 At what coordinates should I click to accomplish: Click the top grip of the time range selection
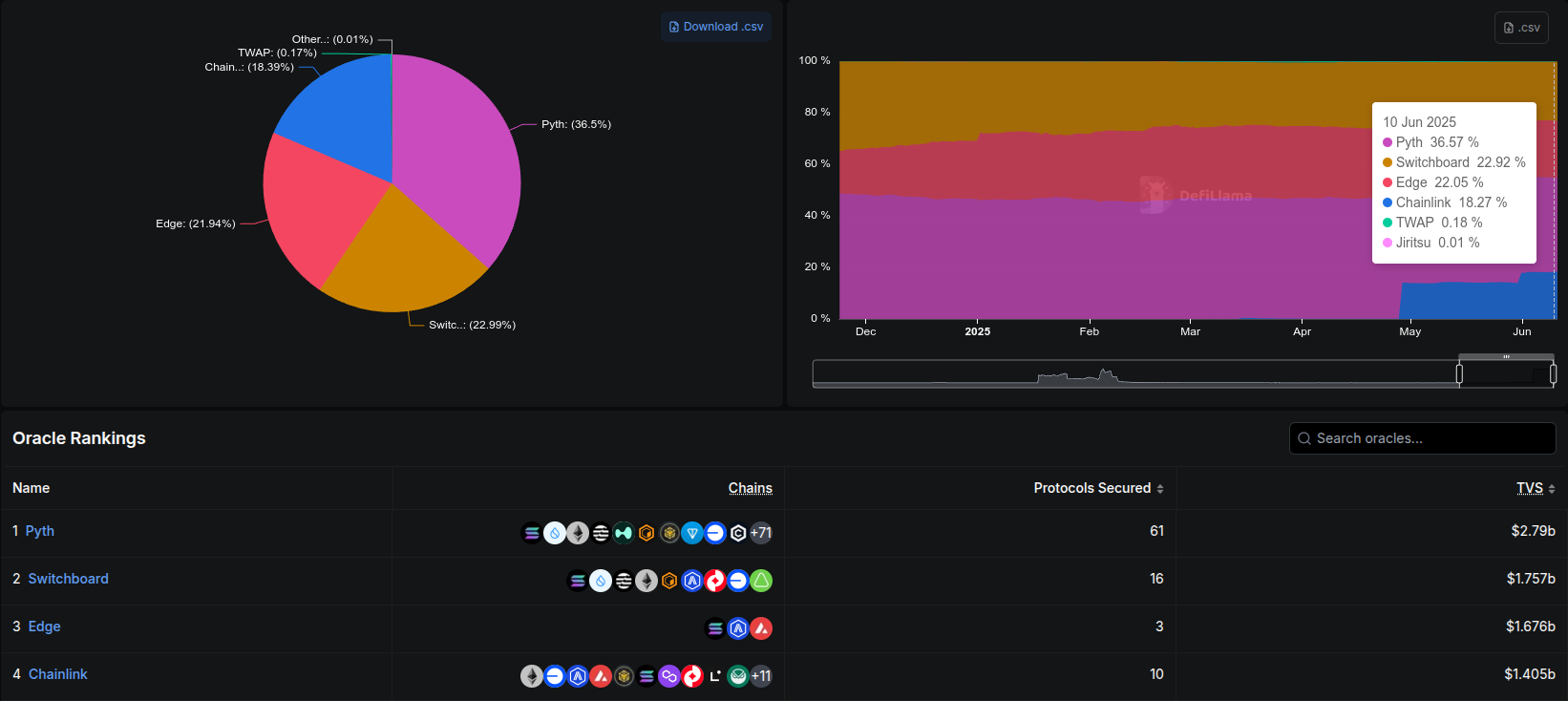1506,357
